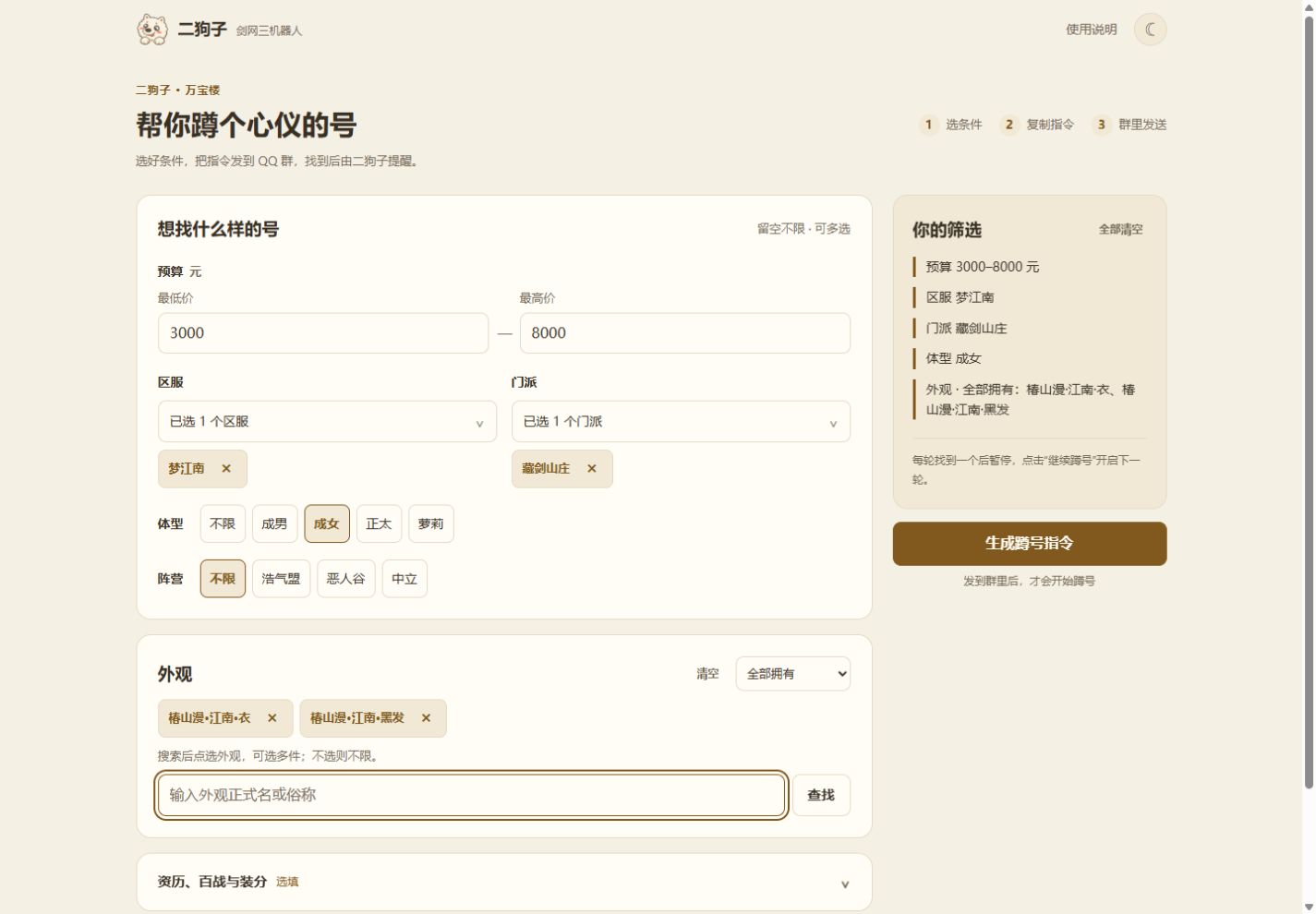Viewport: 1316px width, 914px height.
Task: Open 使用说明 instructions link
Action: 1092,30
